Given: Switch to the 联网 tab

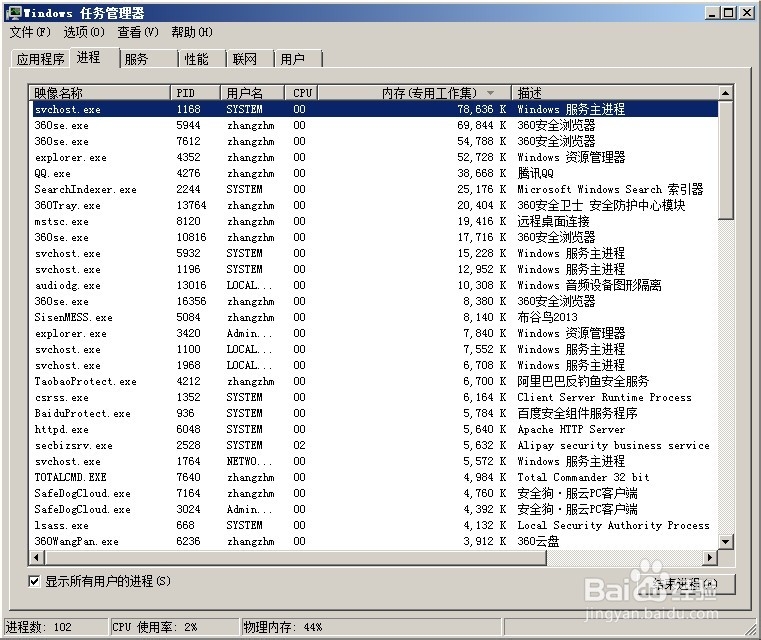Looking at the screenshot, I should pos(251,59).
